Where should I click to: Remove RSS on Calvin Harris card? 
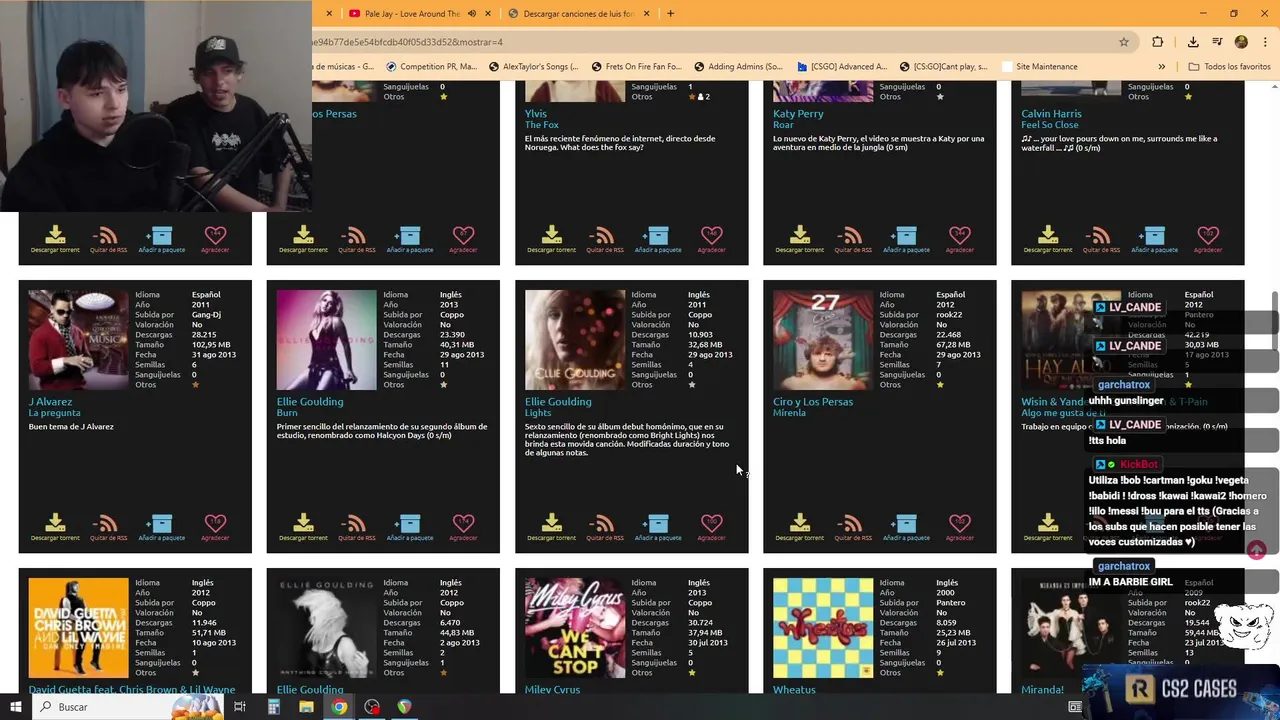[1100, 239]
